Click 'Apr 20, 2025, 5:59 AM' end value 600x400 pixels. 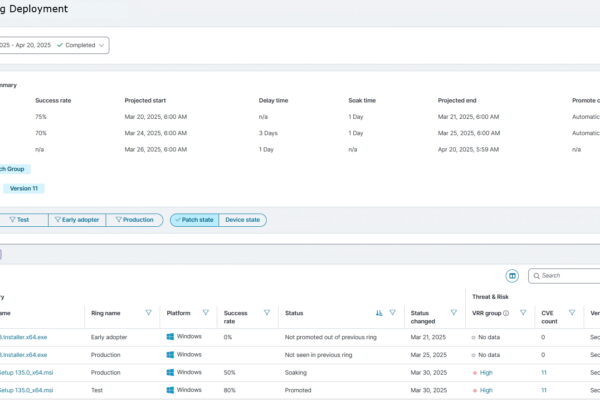coord(468,149)
